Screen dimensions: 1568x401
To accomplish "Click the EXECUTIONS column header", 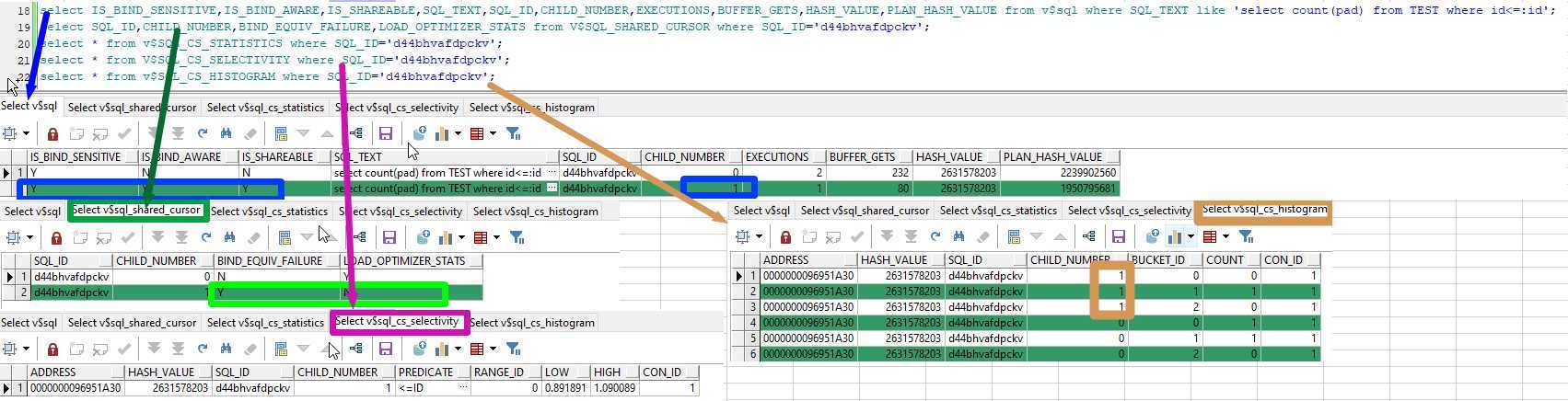I will click(784, 157).
